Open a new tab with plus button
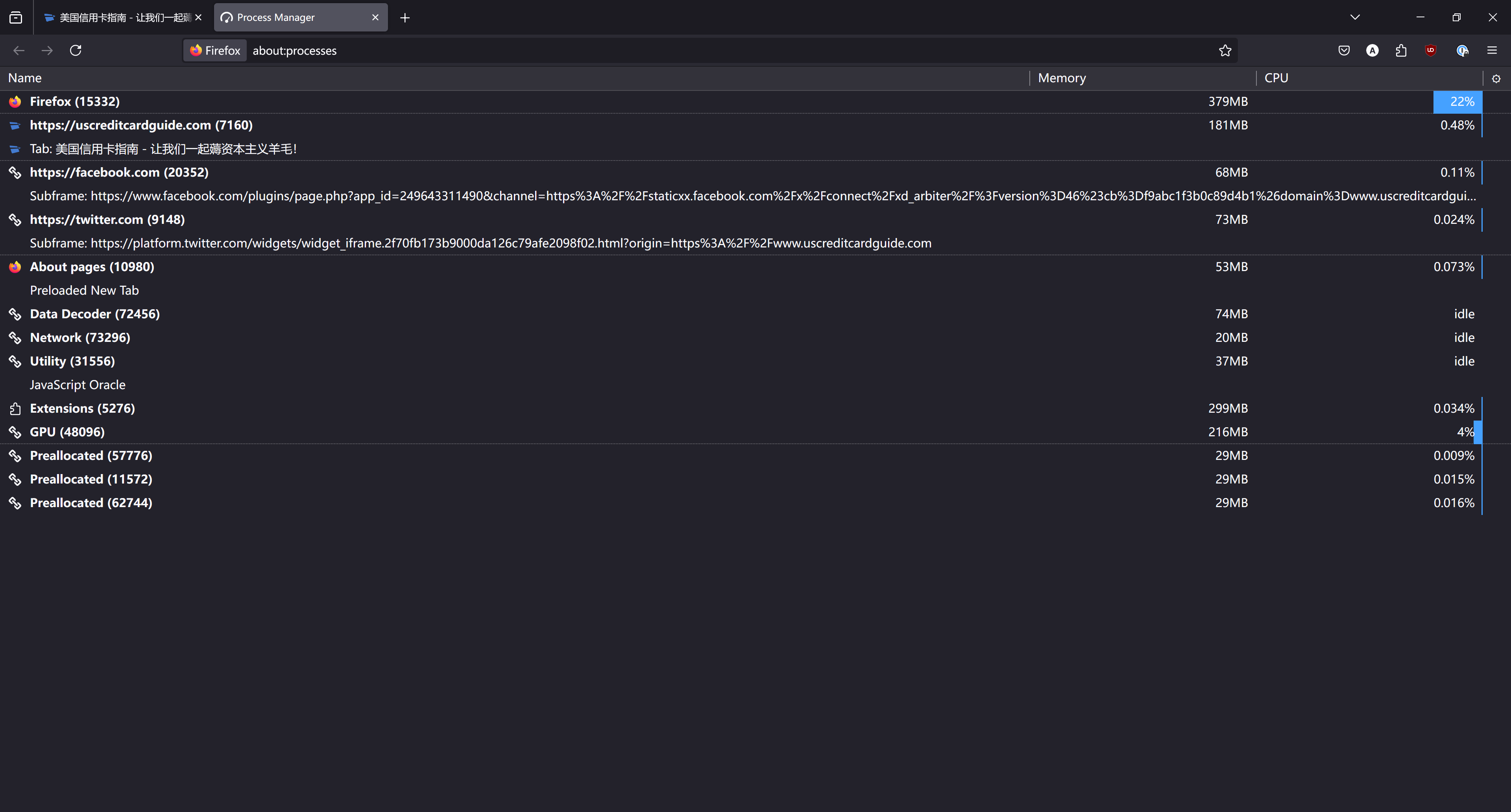Viewport: 1511px width, 812px height. coord(405,18)
